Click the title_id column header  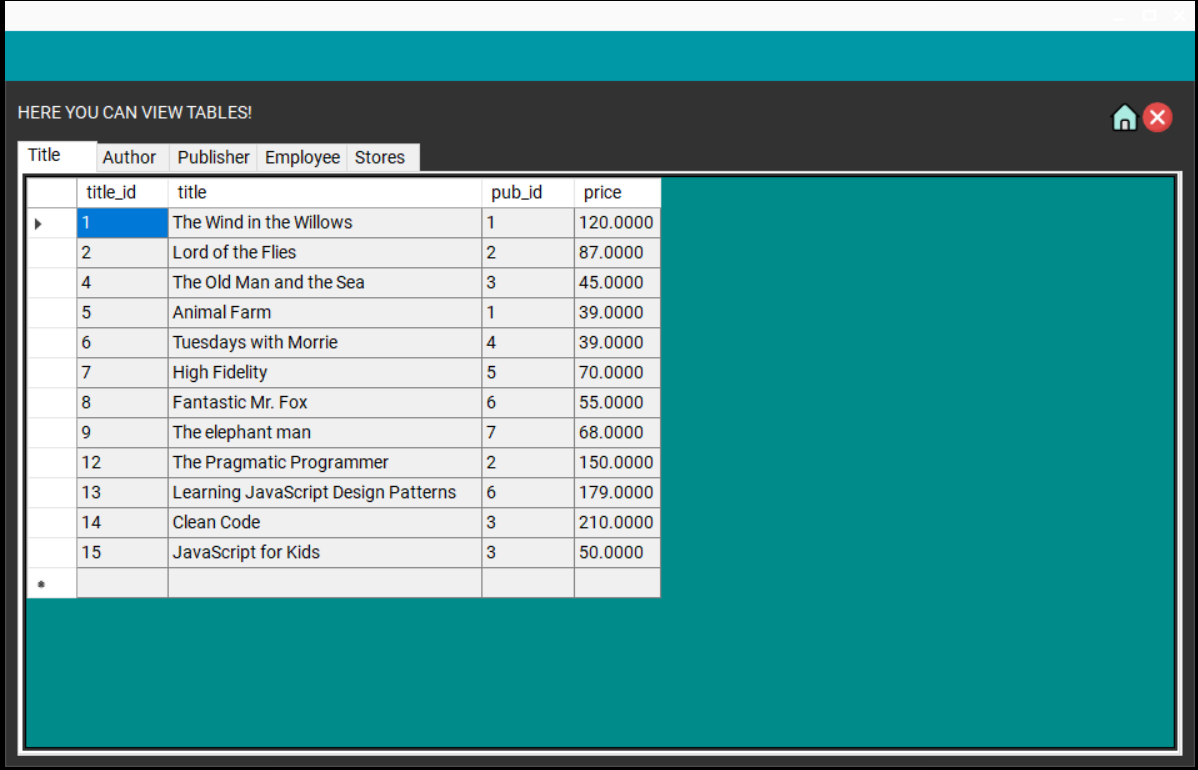111,192
